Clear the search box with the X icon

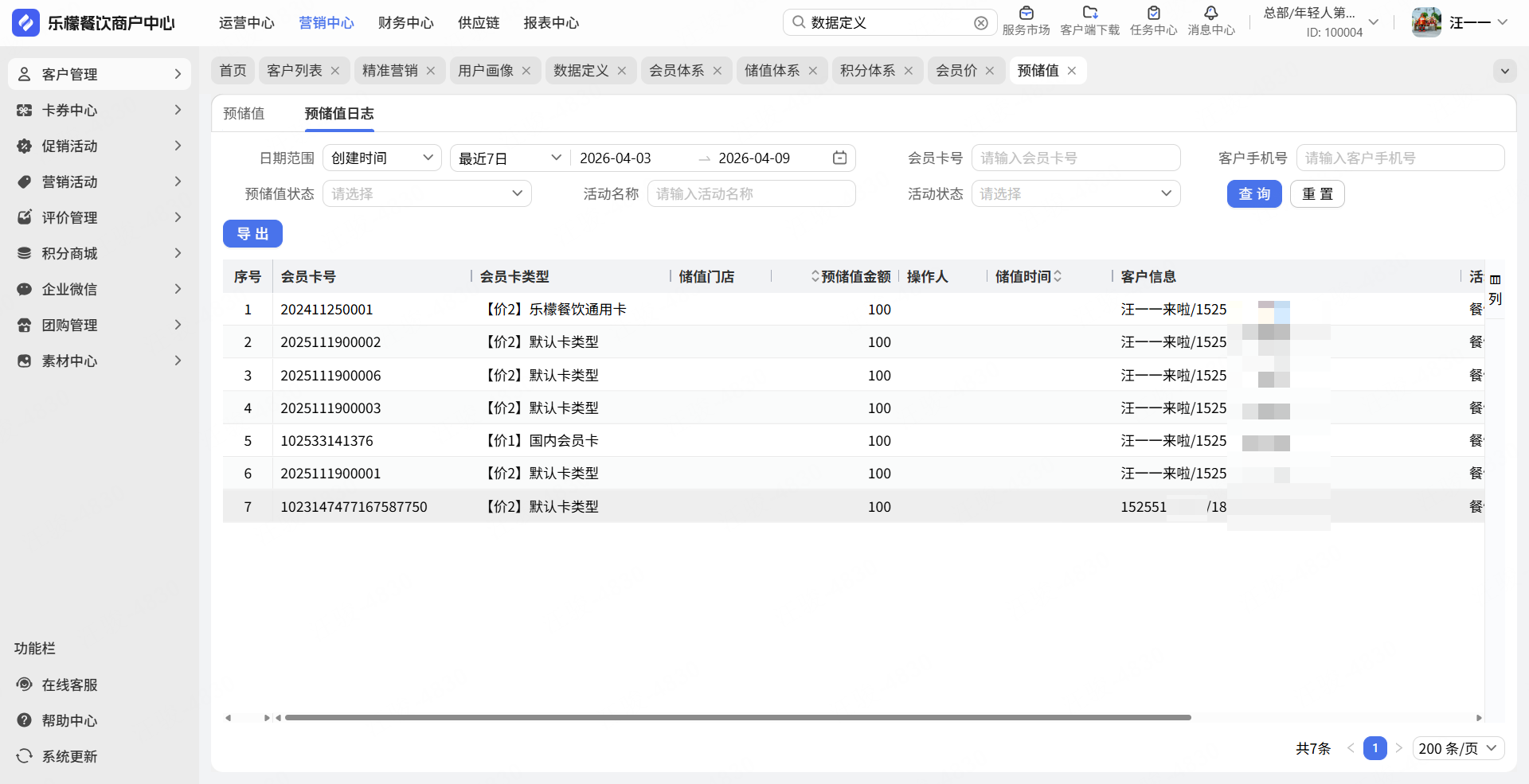(981, 23)
